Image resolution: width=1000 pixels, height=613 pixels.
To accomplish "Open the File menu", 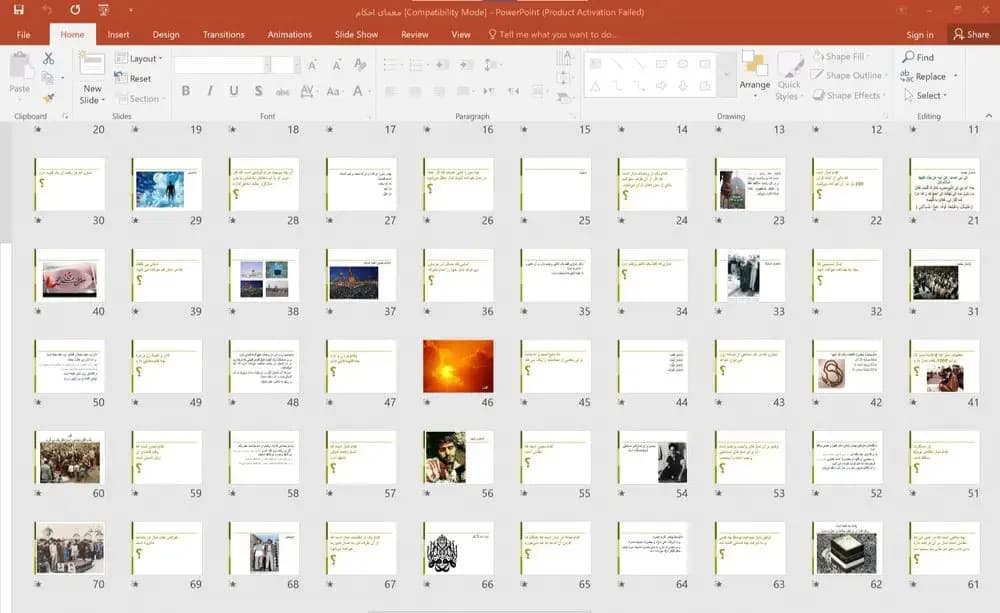I will (x=24, y=34).
